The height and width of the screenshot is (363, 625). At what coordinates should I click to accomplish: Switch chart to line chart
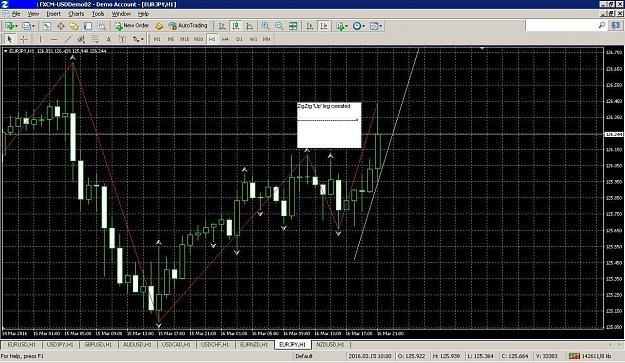click(250, 26)
